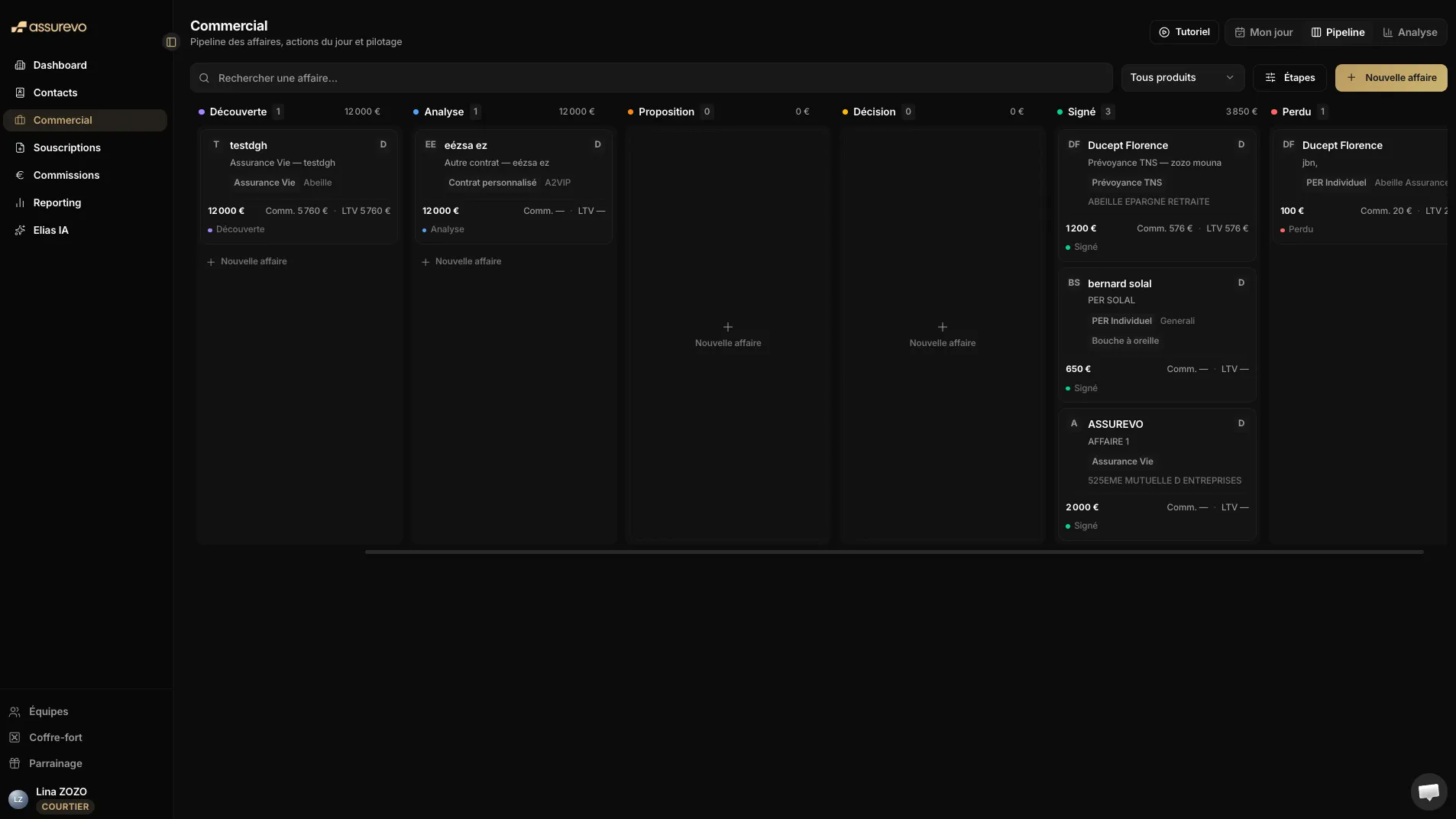Add Nouvelle affaire under Analyse column

click(461, 261)
